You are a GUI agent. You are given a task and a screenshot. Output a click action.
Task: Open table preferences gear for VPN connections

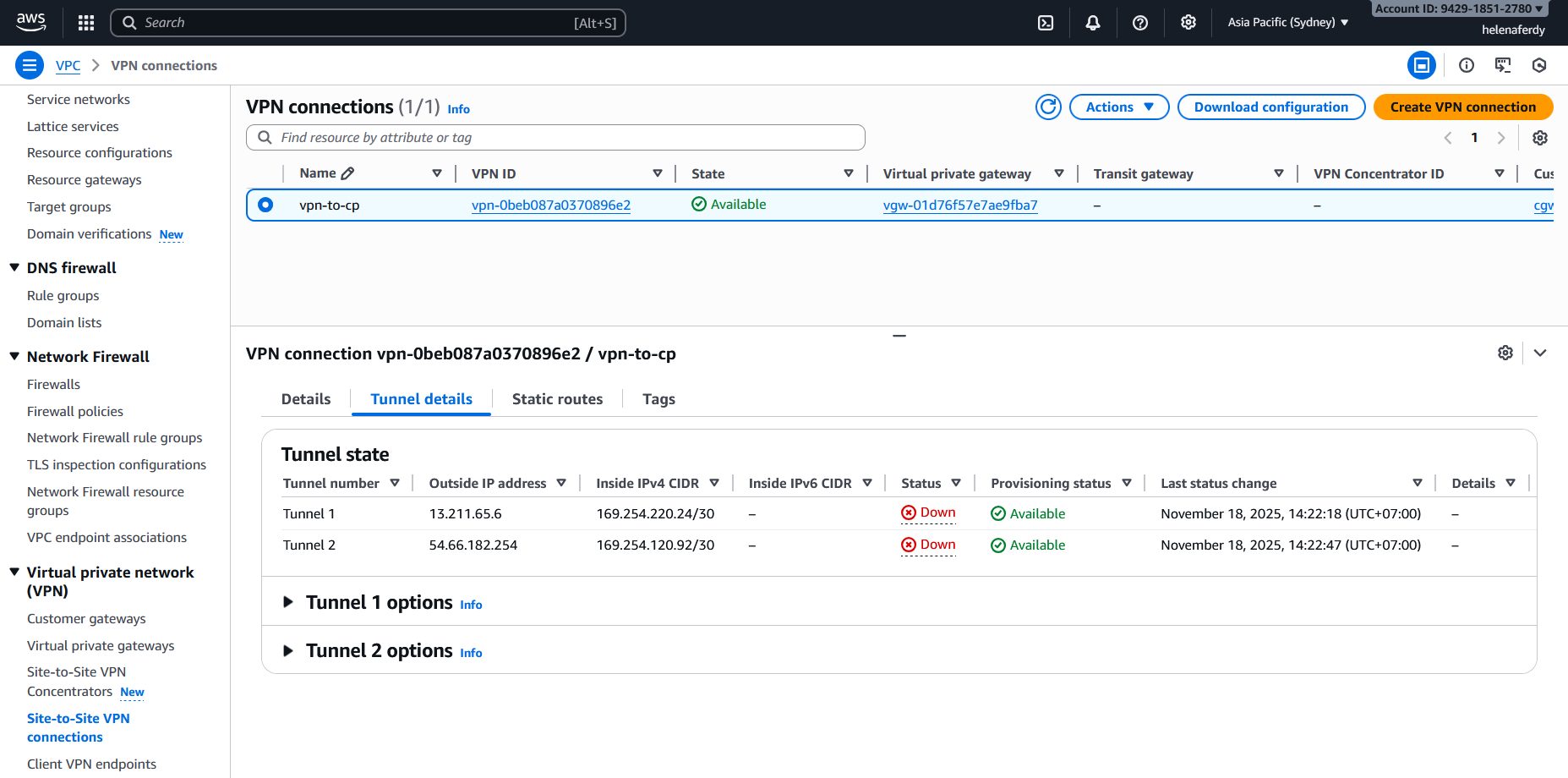1540,138
